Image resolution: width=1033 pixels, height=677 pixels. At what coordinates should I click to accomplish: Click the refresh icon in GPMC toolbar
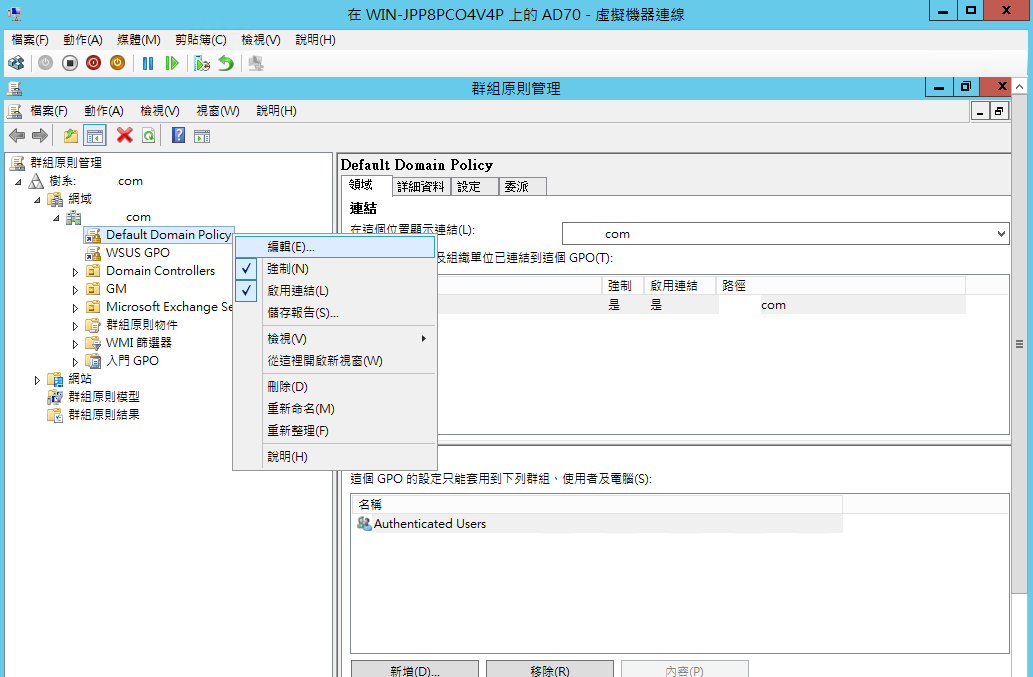click(x=148, y=135)
